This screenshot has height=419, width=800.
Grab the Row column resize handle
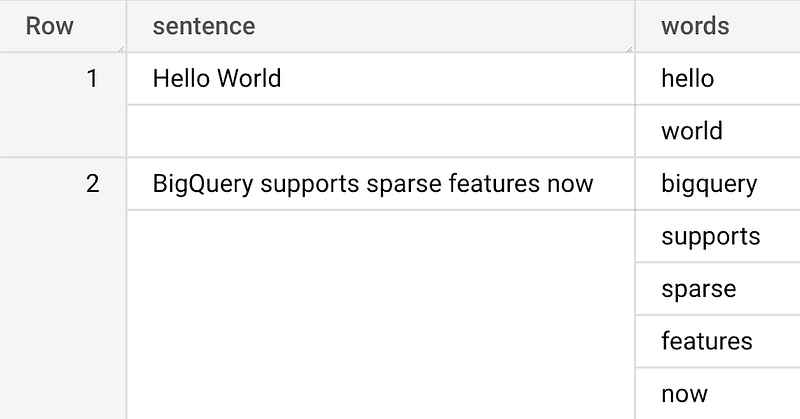120,49
